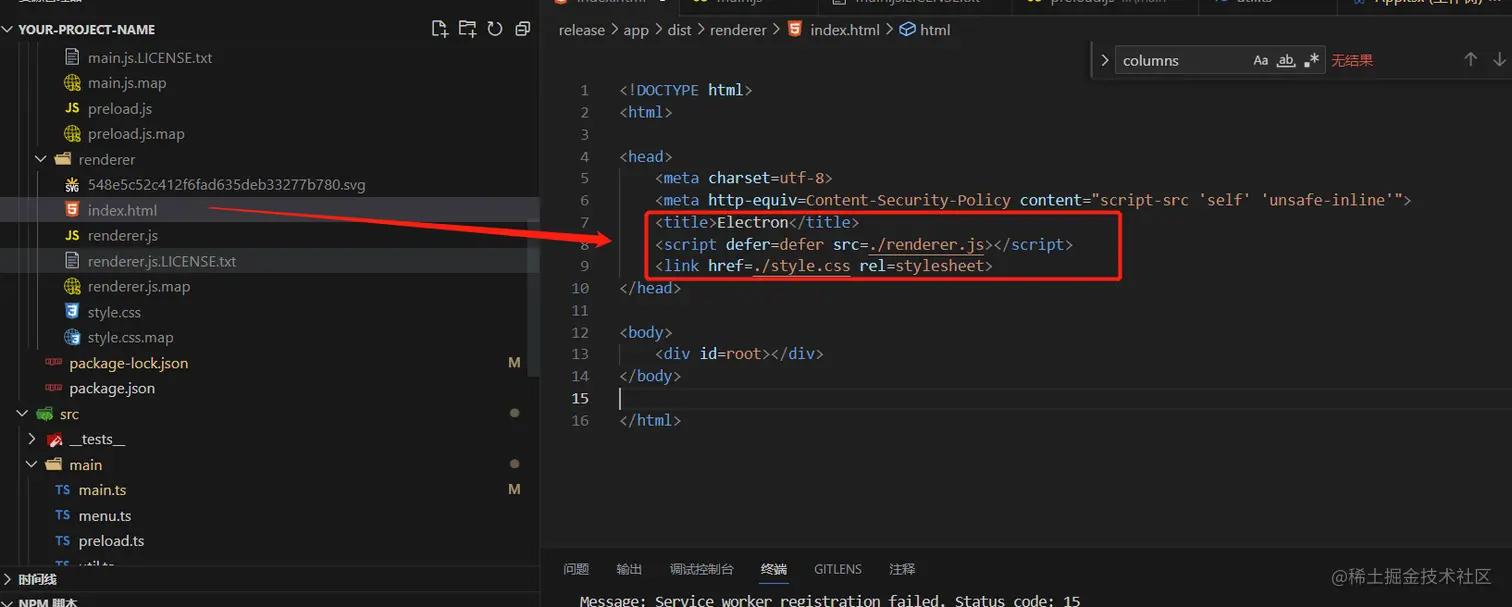1512x607 pixels.
Task: Click the New Folder icon in explorer header
Action: coord(467,29)
